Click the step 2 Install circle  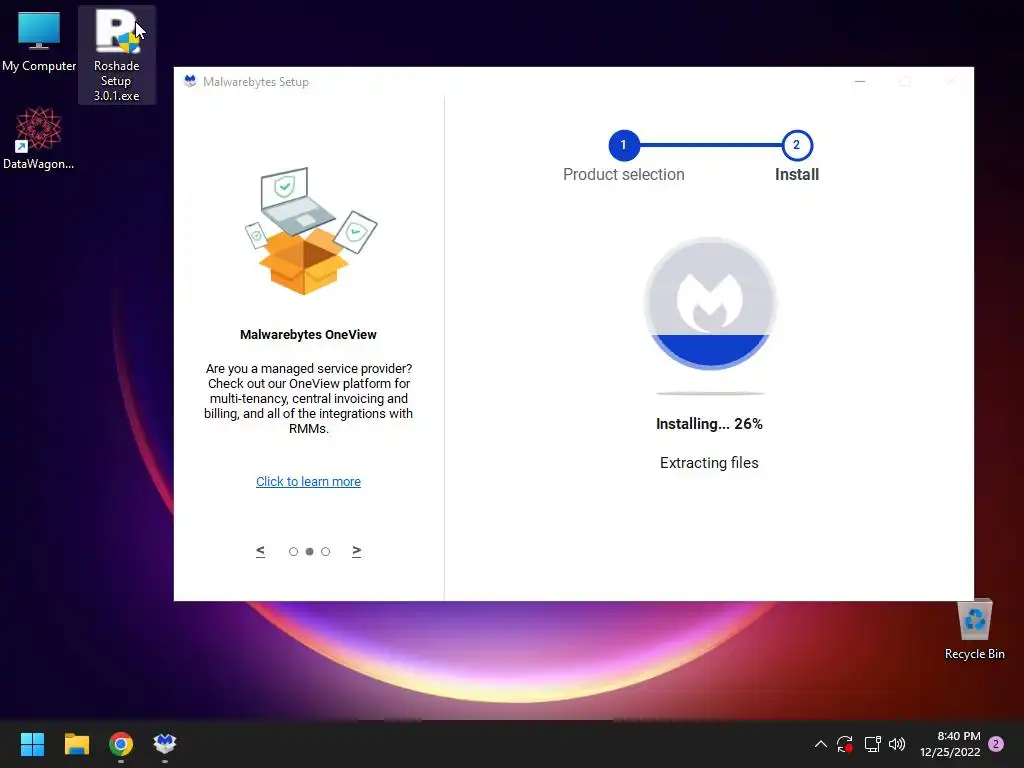coord(796,145)
